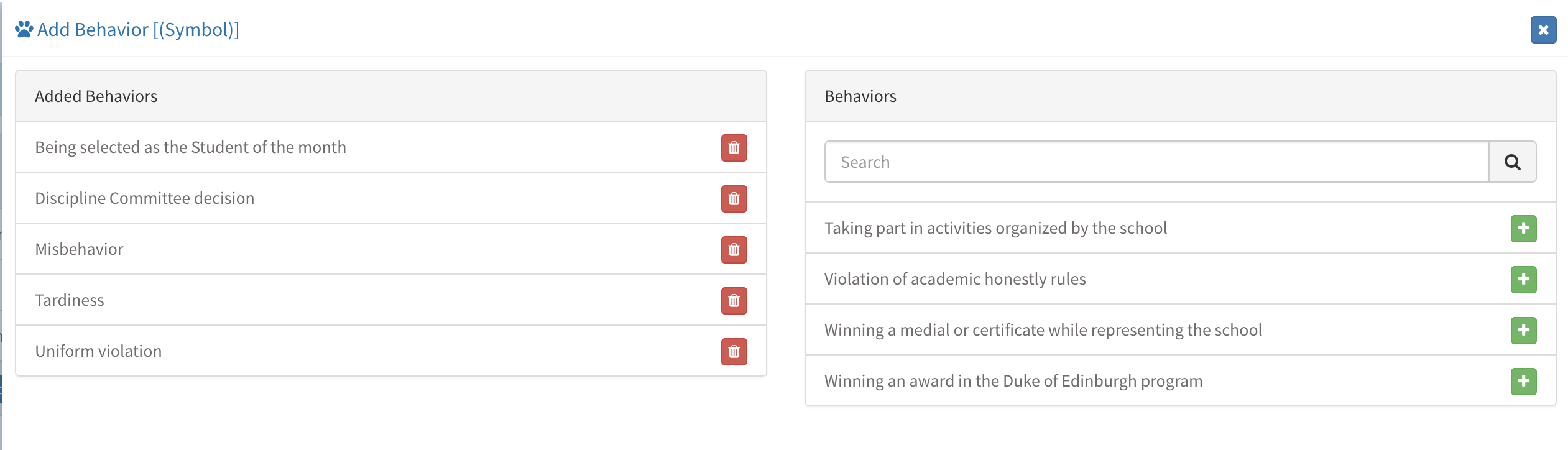Add the Duke of Edinburgh award behavior
The height and width of the screenshot is (450, 1568).
click(1523, 382)
